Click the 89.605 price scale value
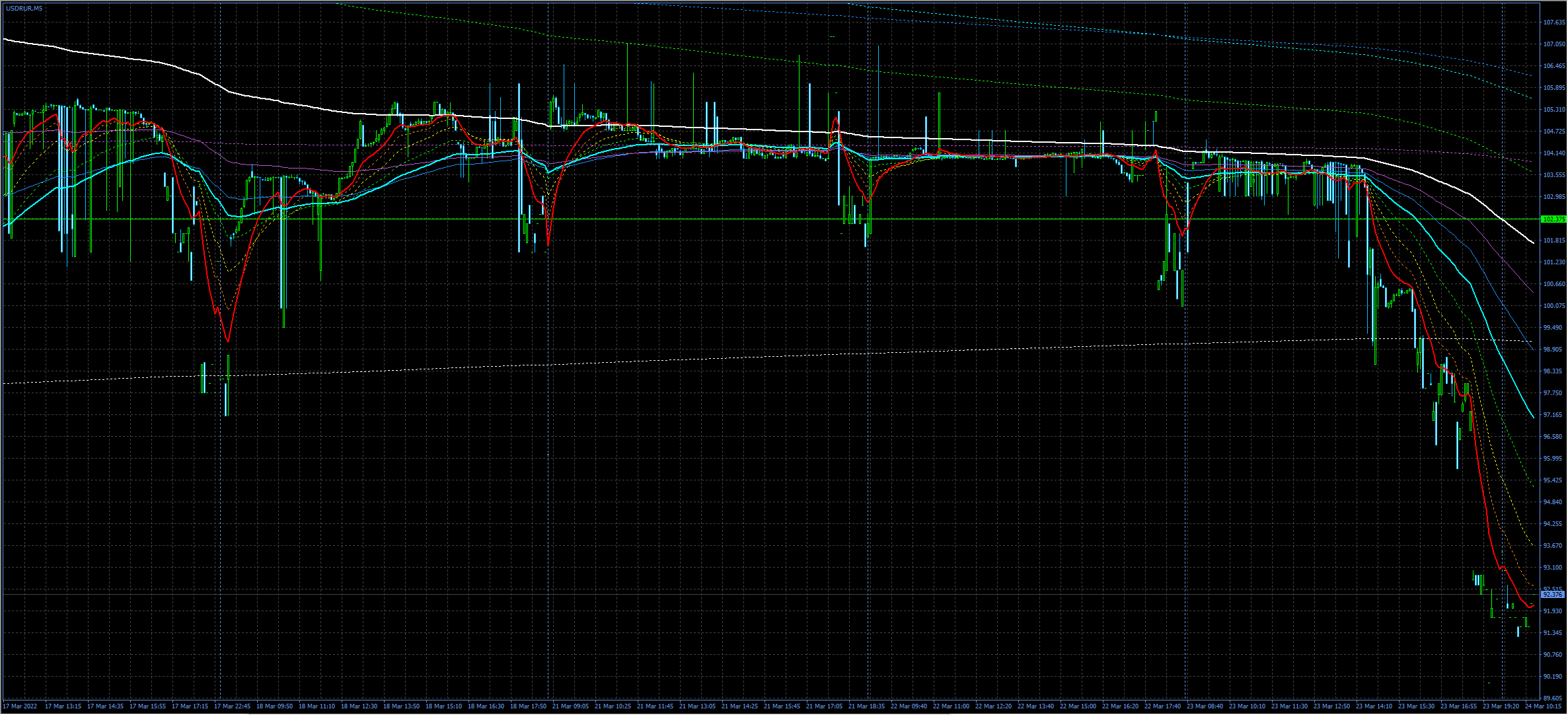Screen dimensions: 1568x715 tap(1553, 698)
